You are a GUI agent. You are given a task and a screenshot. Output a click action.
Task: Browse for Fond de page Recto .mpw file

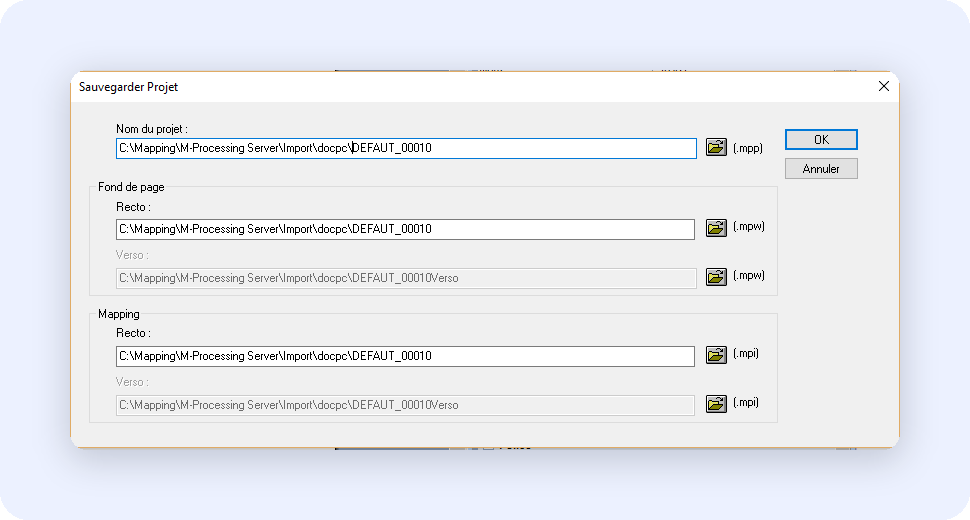(x=716, y=228)
